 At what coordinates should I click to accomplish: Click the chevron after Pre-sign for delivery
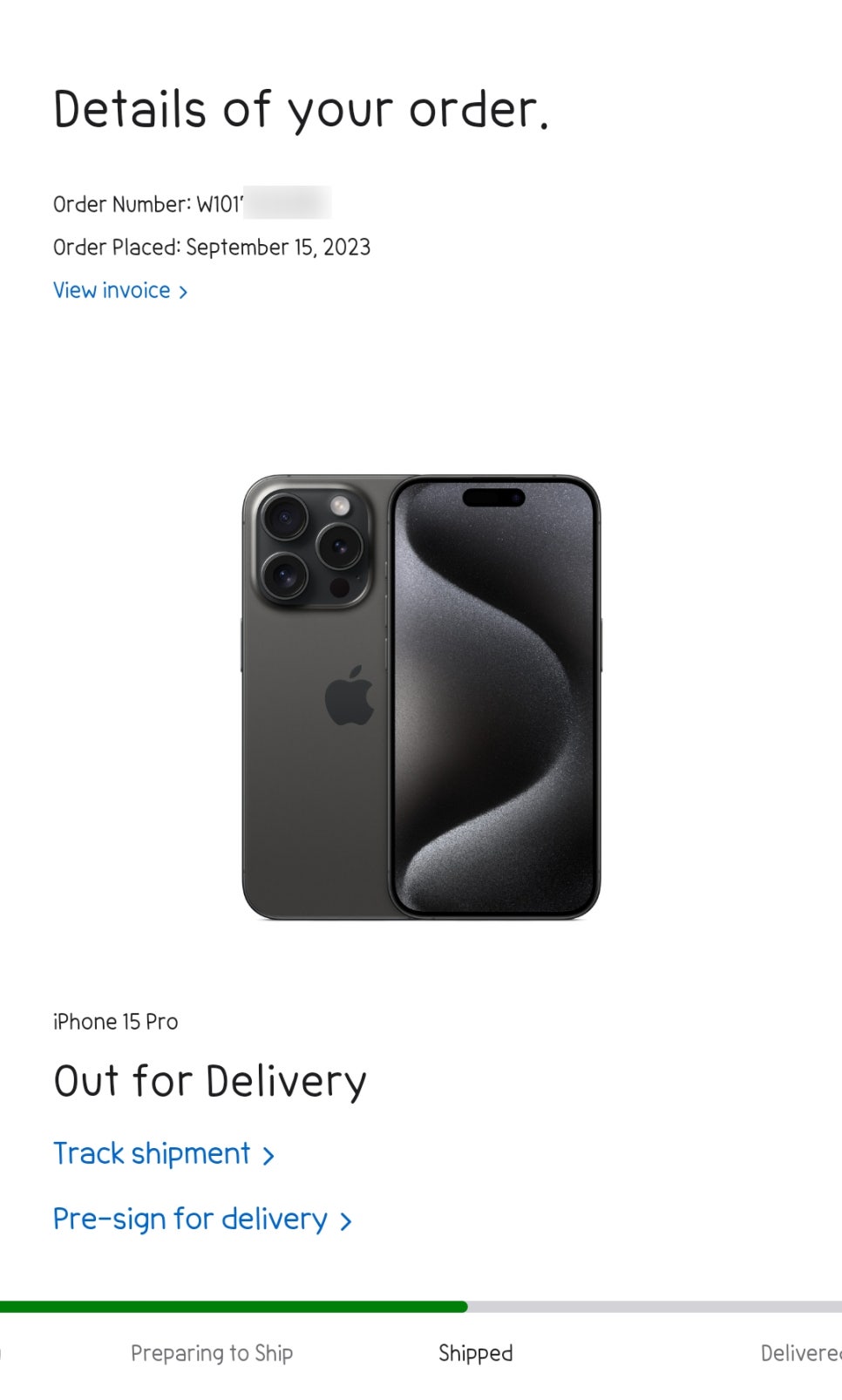(345, 1221)
